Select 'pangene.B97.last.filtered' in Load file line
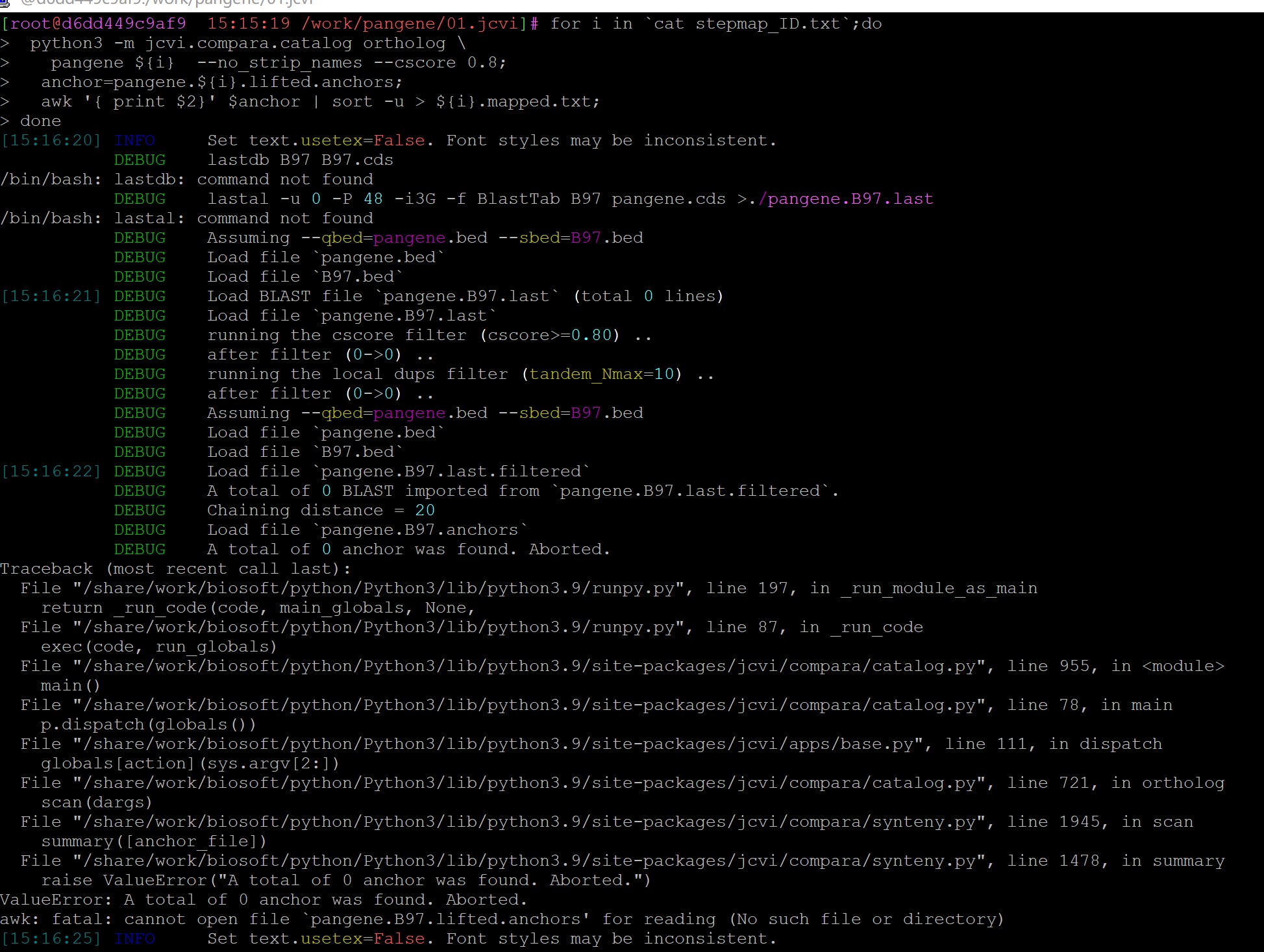Viewport: 1264px width, 952px height. tap(451, 472)
